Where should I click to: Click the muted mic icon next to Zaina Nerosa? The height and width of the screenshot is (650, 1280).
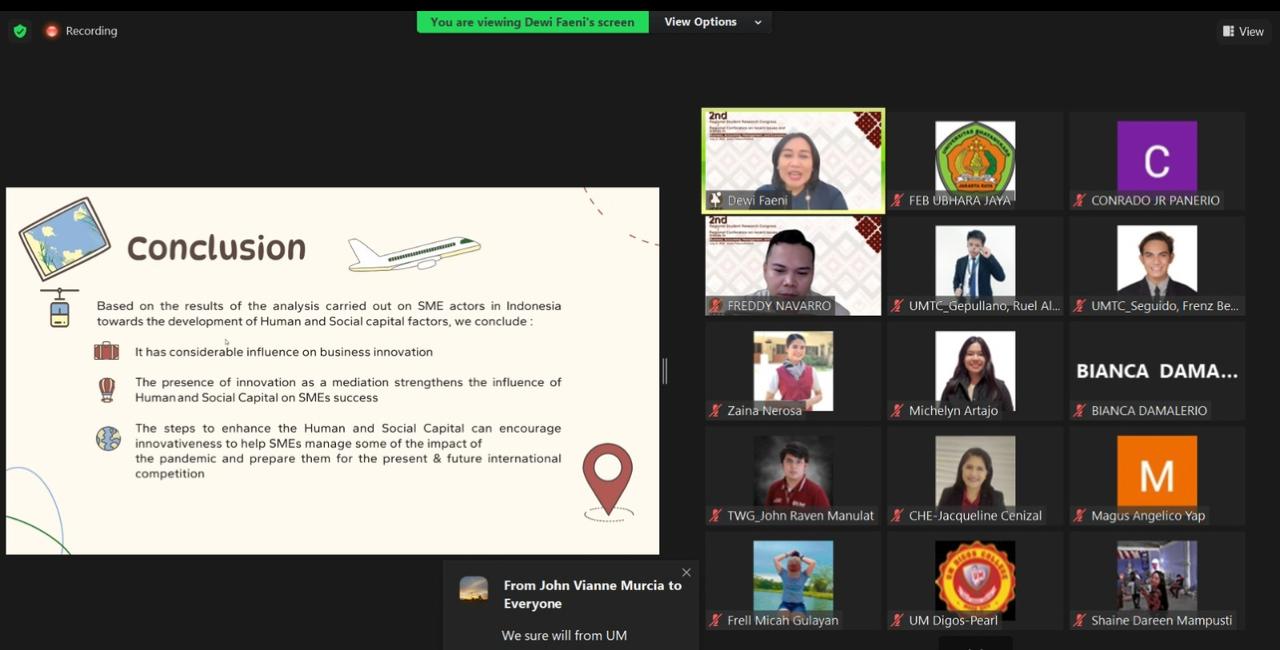[x=716, y=411]
